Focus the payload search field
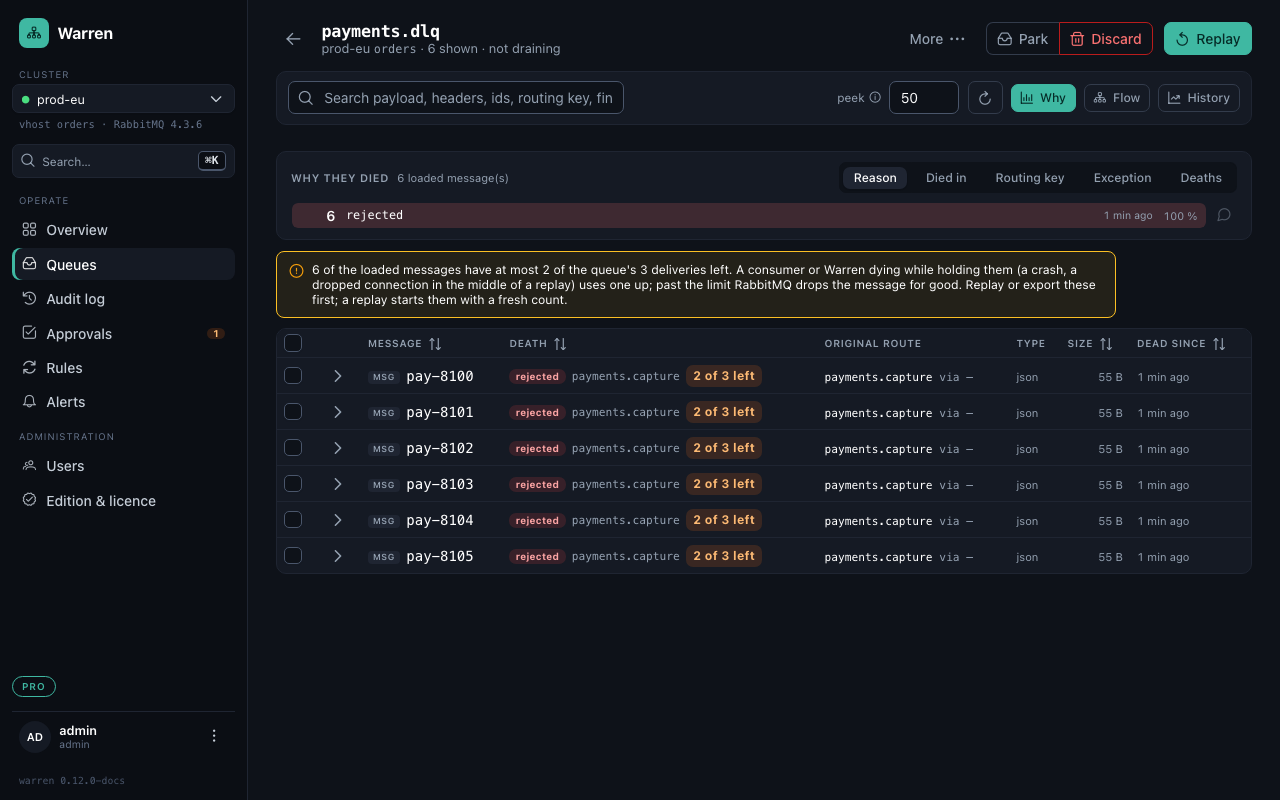Viewport: 1280px width, 800px height. tap(456, 98)
